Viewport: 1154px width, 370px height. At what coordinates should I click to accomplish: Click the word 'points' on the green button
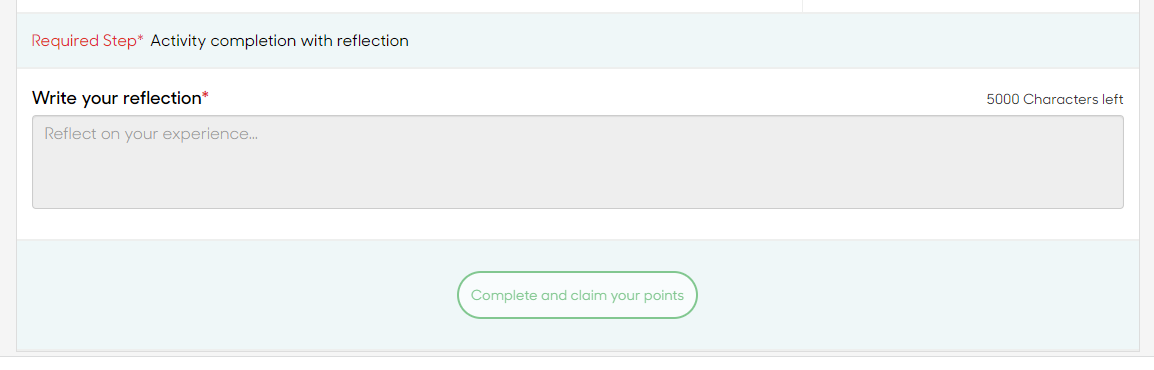click(x=664, y=296)
